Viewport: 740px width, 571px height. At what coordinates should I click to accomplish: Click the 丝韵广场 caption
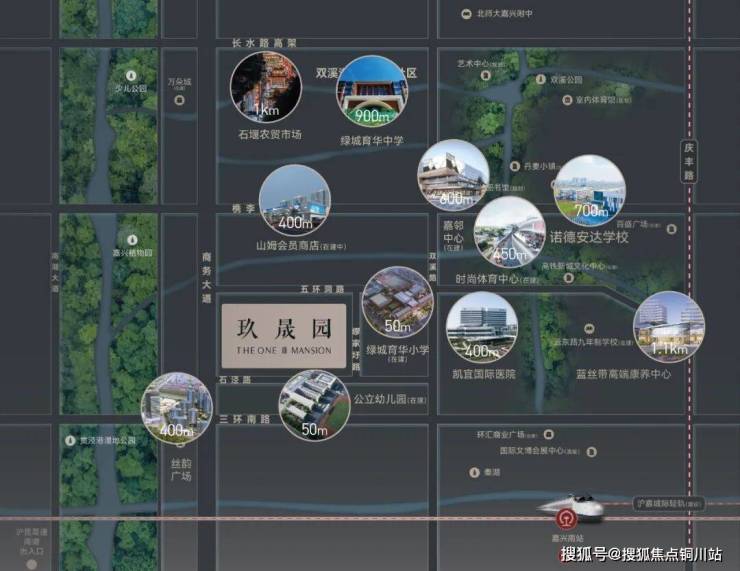pyautogui.click(x=181, y=470)
